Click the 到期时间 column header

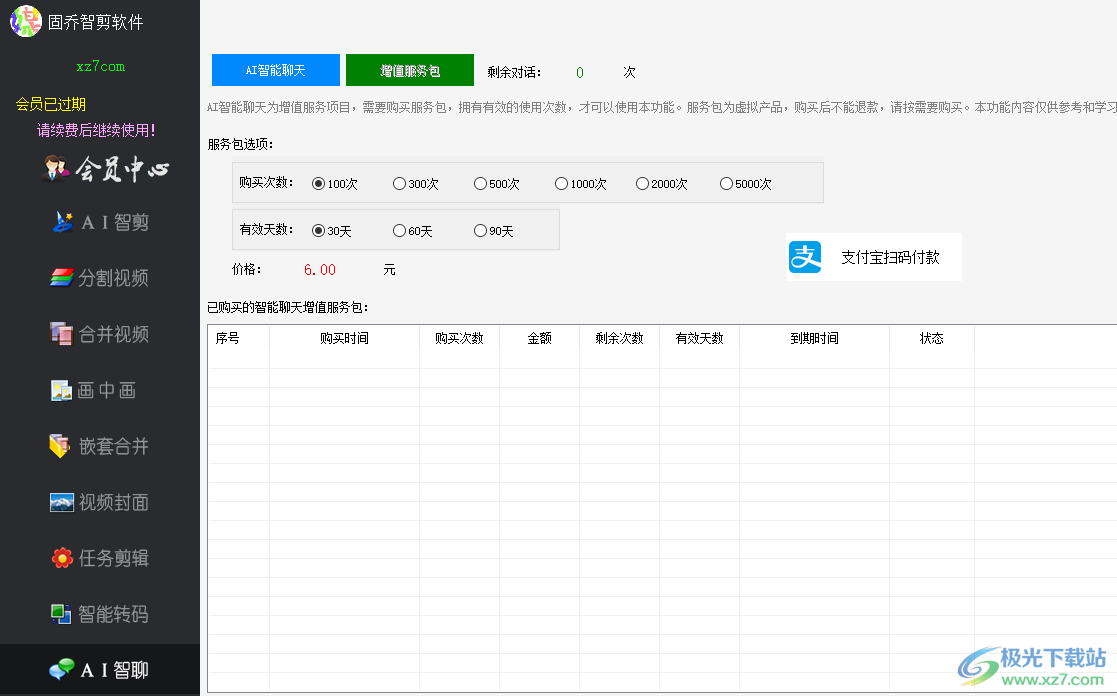point(814,338)
